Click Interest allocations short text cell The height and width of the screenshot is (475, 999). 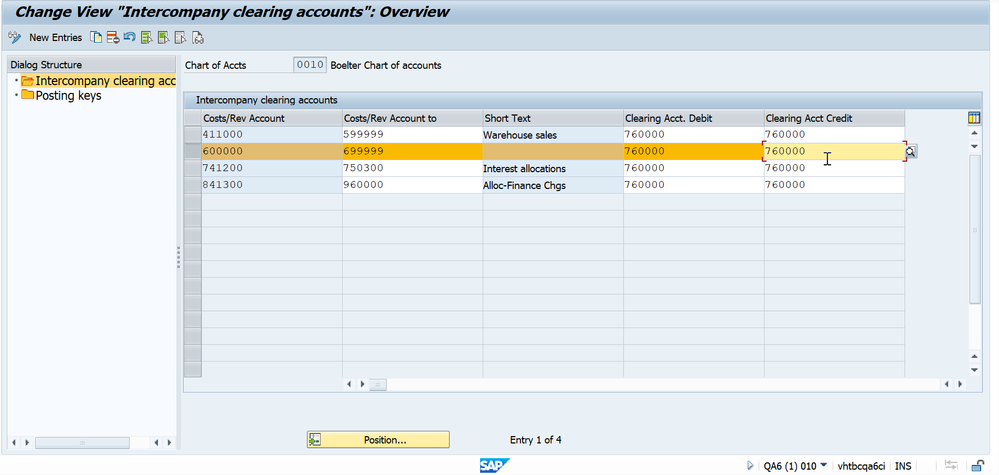tap(553, 168)
